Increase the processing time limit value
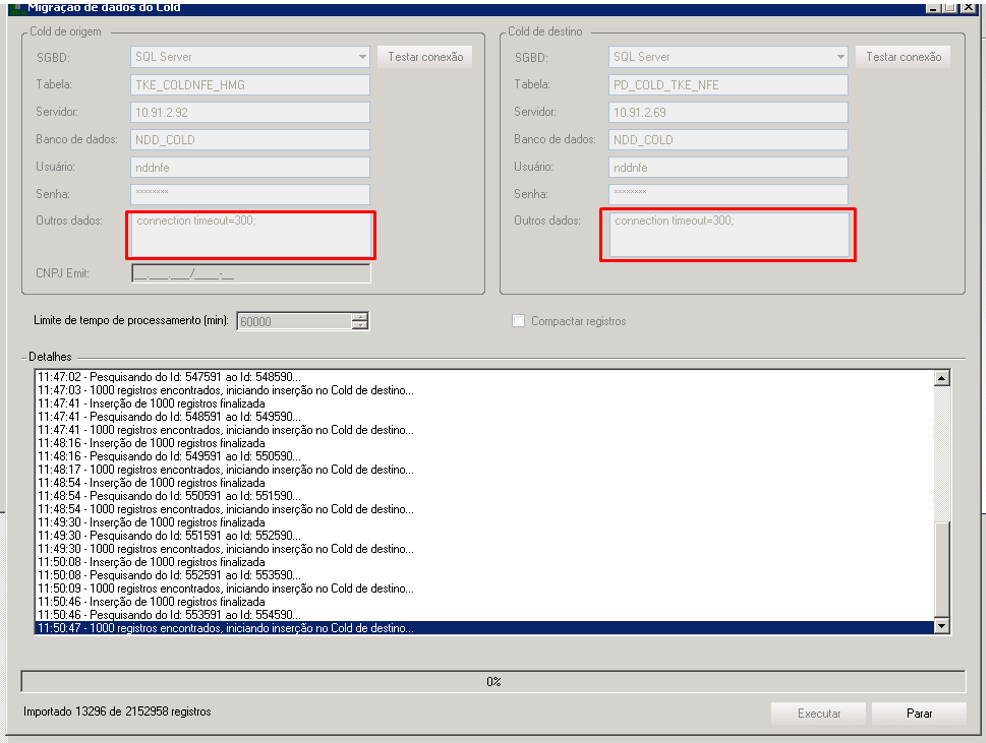This screenshot has height=743, width=986. coord(360,316)
